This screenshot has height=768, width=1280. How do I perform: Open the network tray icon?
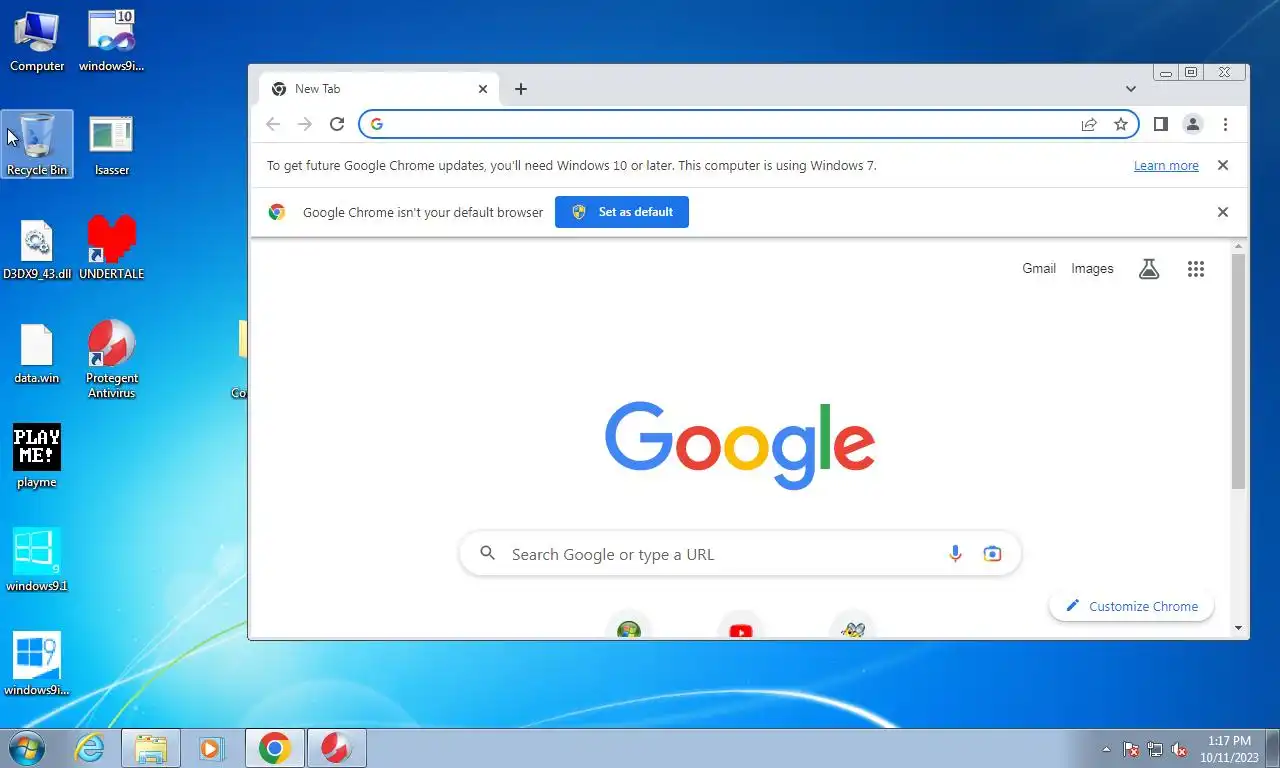click(x=1155, y=749)
